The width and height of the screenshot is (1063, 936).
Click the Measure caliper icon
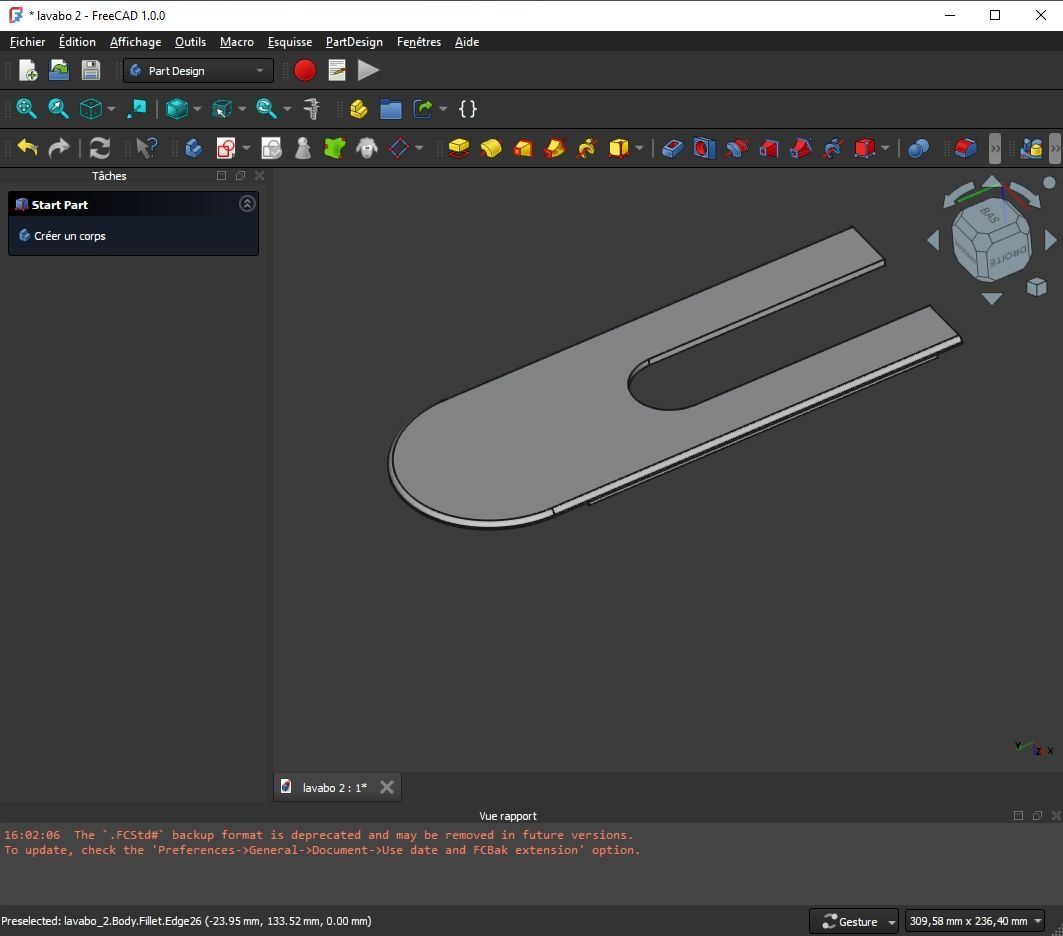tap(311, 109)
